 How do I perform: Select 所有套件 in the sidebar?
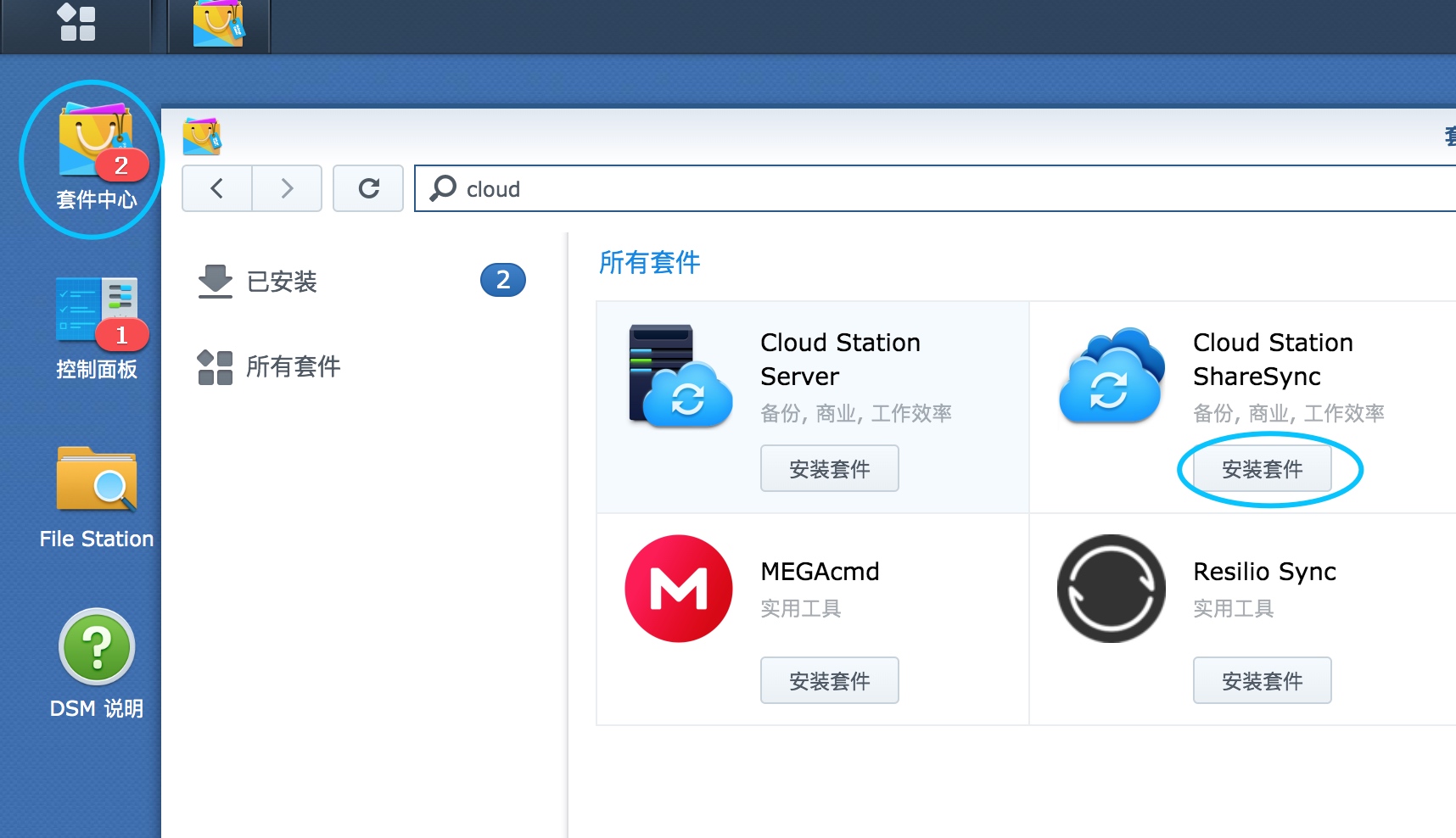[x=361, y=366]
